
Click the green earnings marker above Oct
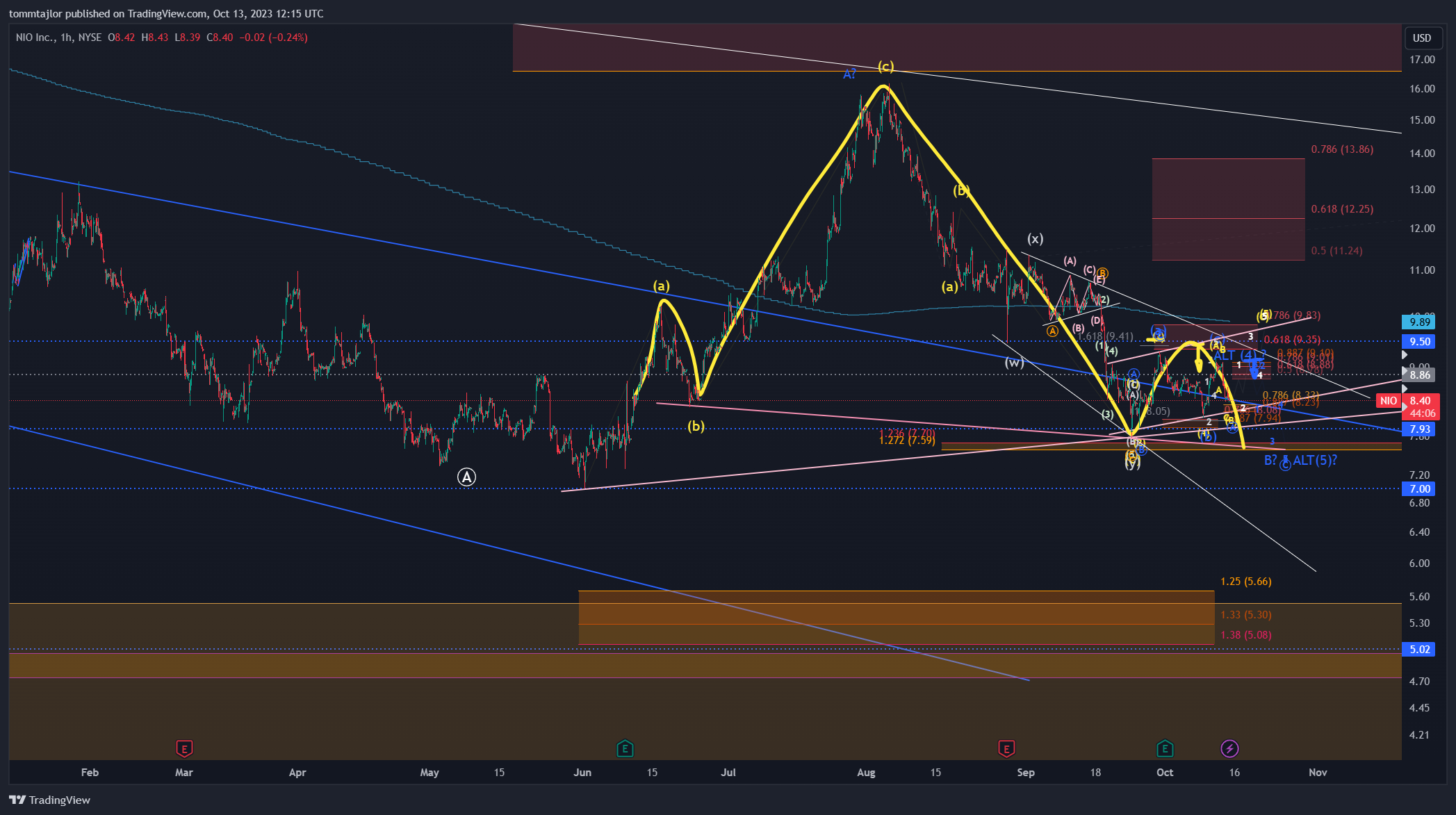(x=1165, y=749)
